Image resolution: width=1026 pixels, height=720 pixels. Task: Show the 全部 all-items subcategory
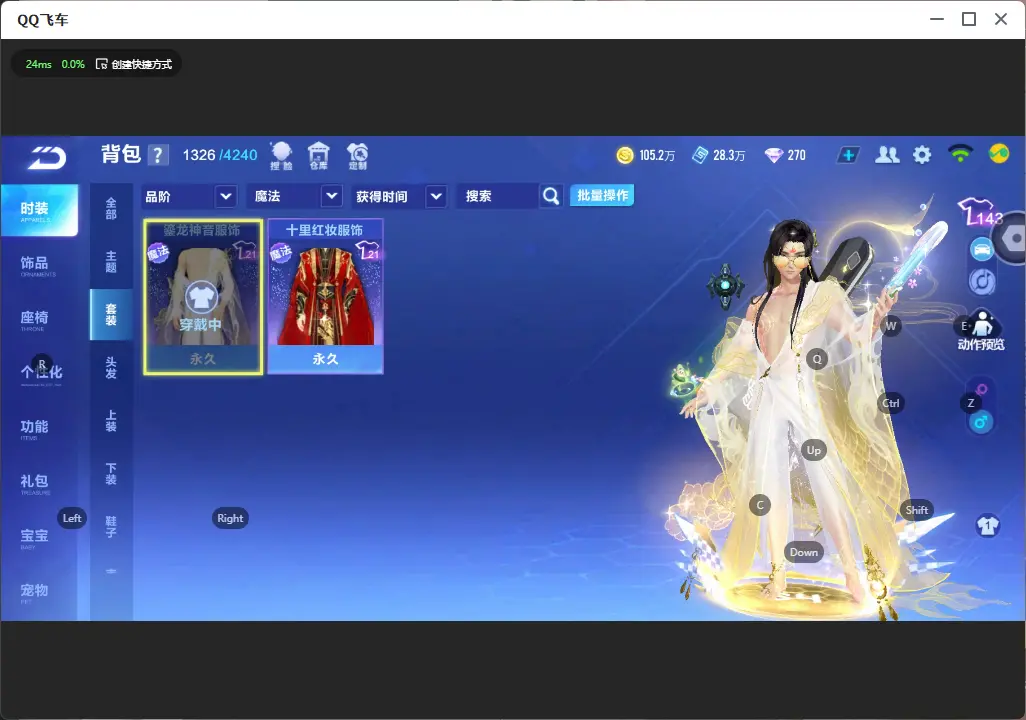111,209
